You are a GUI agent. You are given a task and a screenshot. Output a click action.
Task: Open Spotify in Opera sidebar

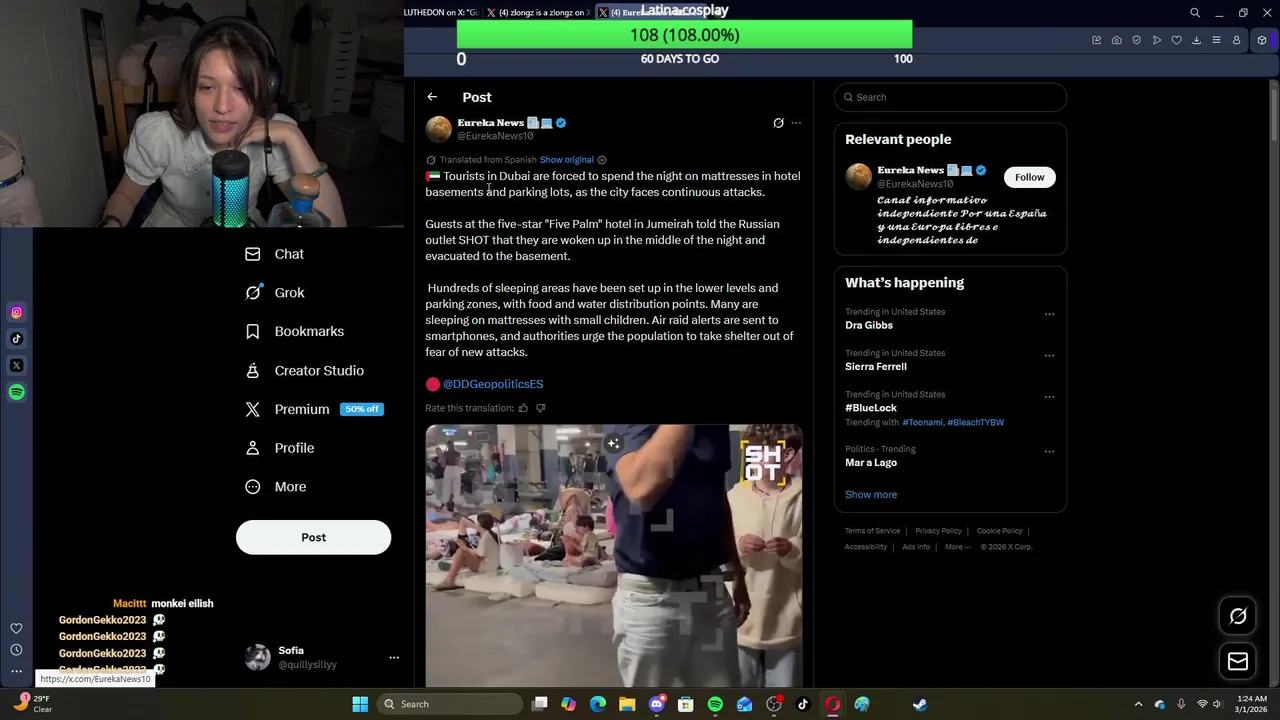click(17, 392)
